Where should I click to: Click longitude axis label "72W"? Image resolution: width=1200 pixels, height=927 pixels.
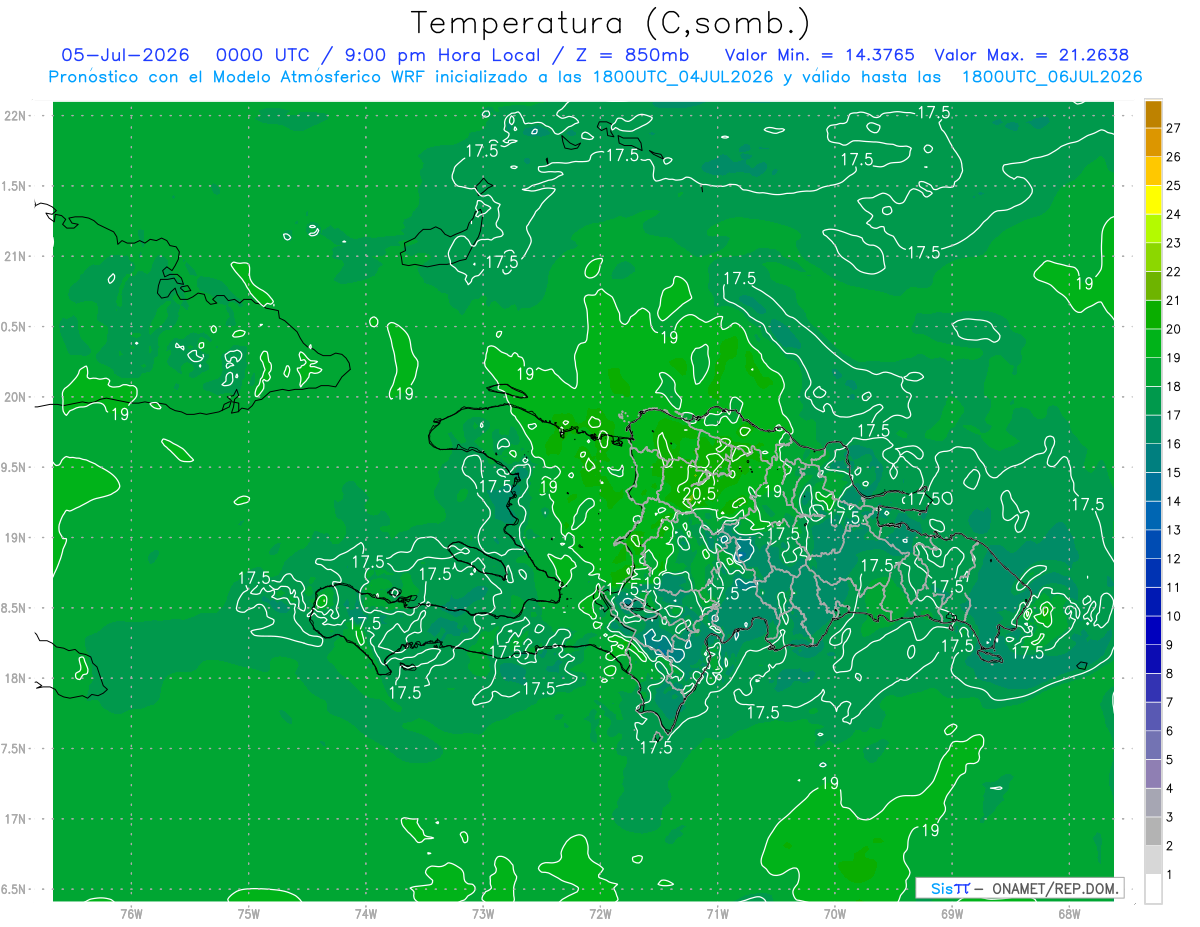600,913
